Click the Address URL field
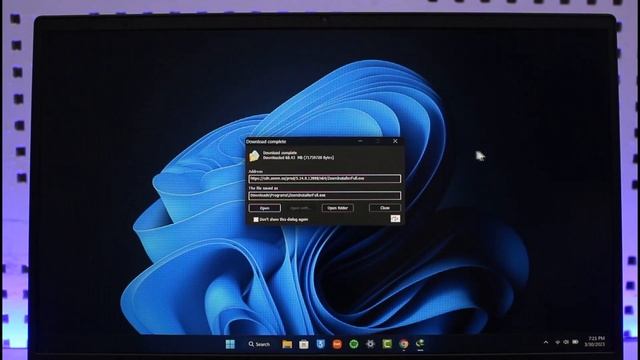The height and width of the screenshot is (360, 640). pyautogui.click(x=325, y=179)
